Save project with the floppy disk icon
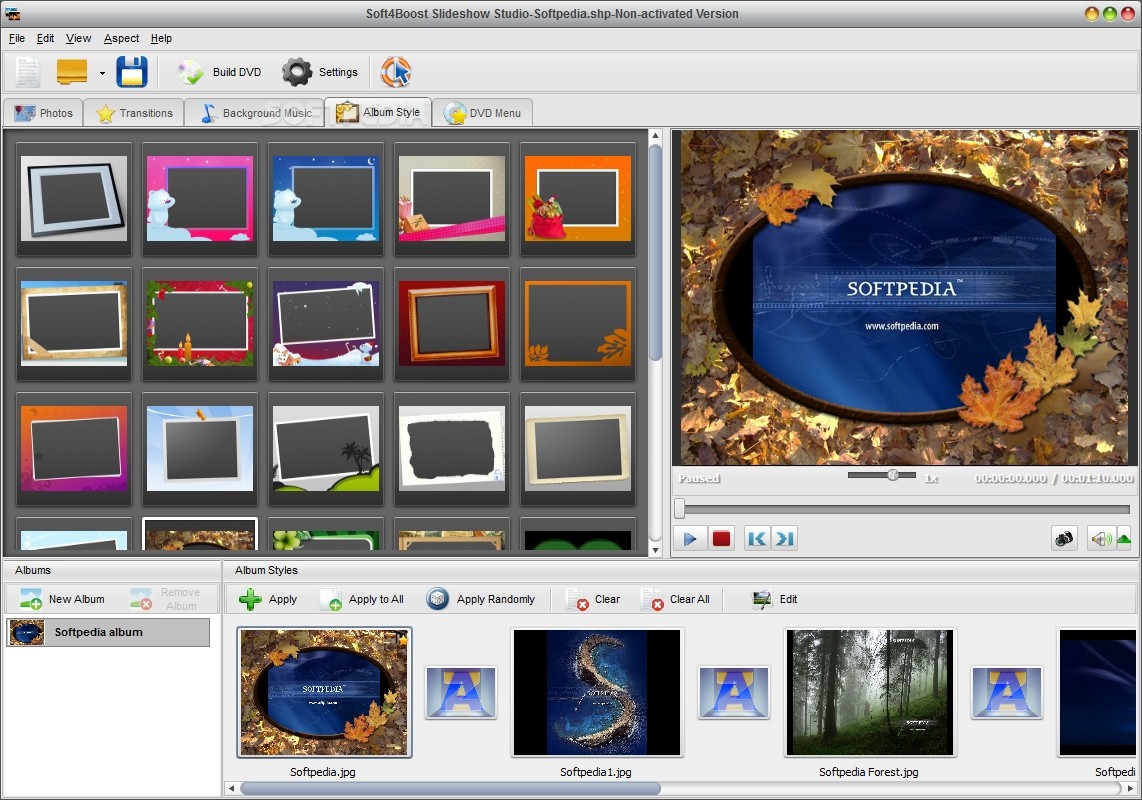Screen dimensions: 1142x800 (132, 72)
